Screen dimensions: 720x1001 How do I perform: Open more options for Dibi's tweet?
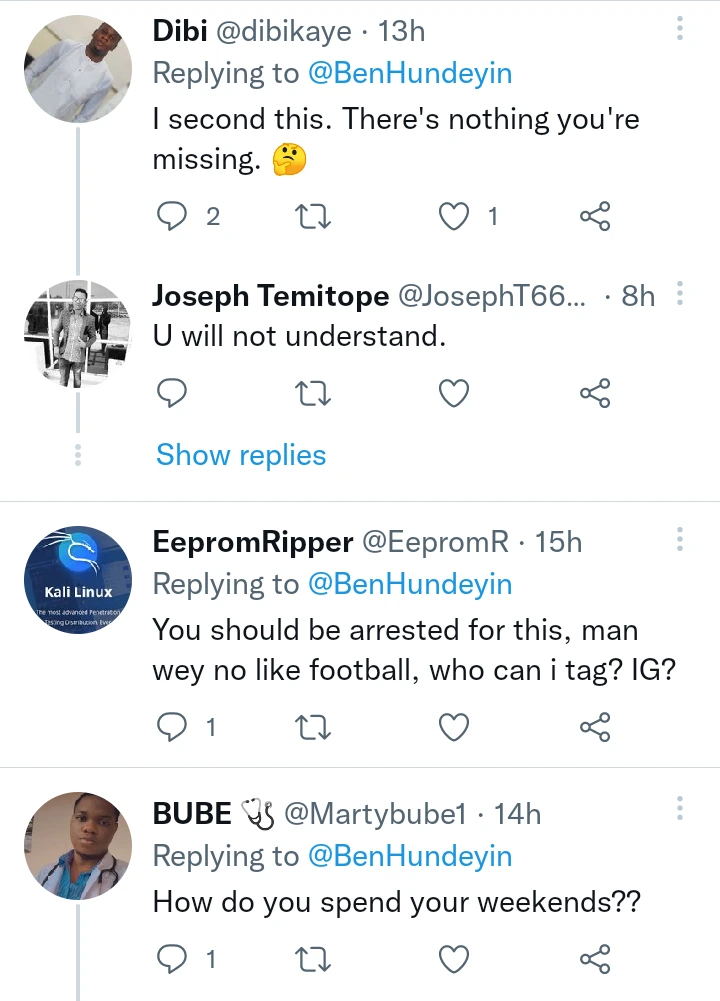click(680, 29)
